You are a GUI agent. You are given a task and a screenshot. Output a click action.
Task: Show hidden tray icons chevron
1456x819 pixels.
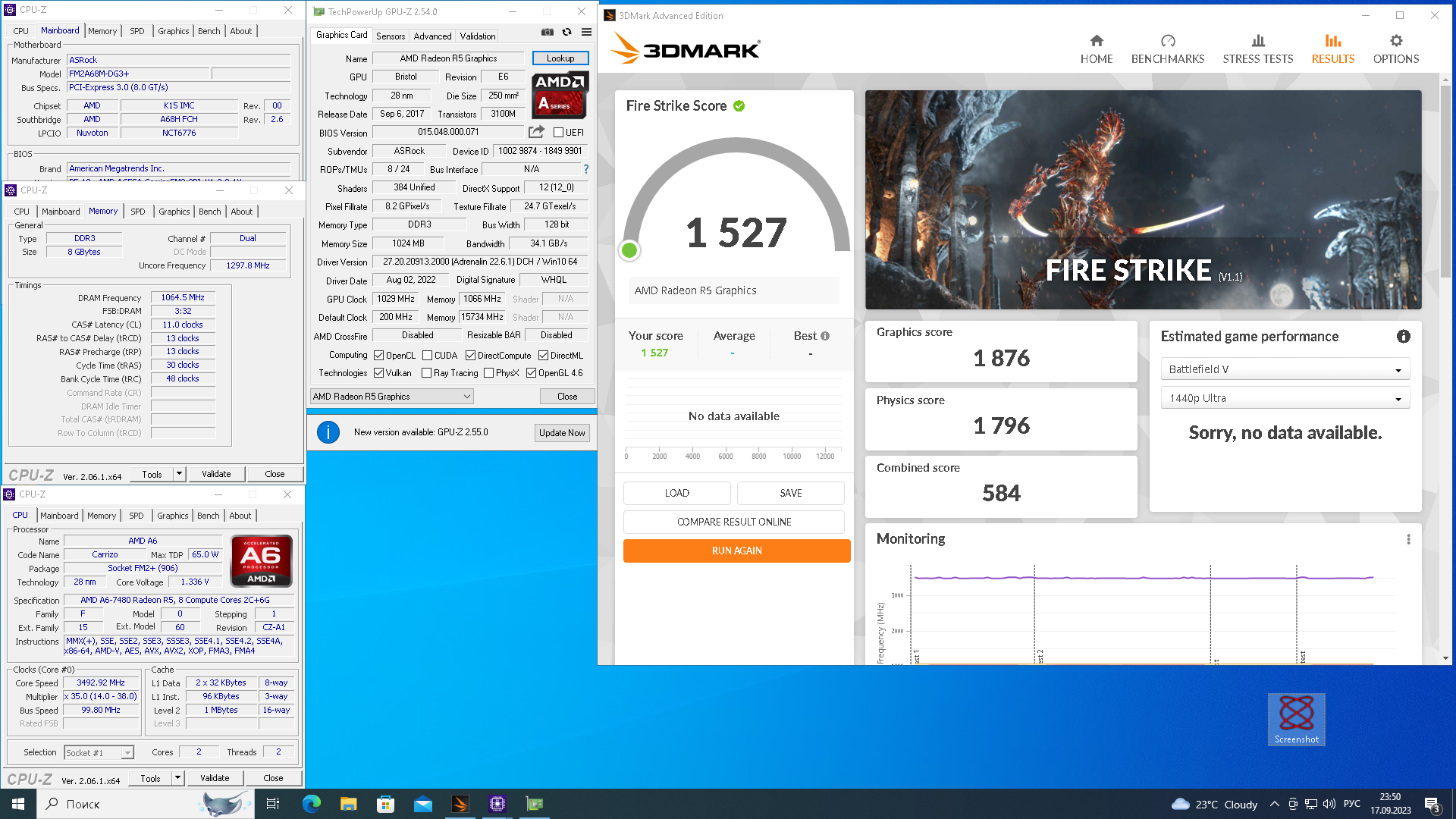1274,804
